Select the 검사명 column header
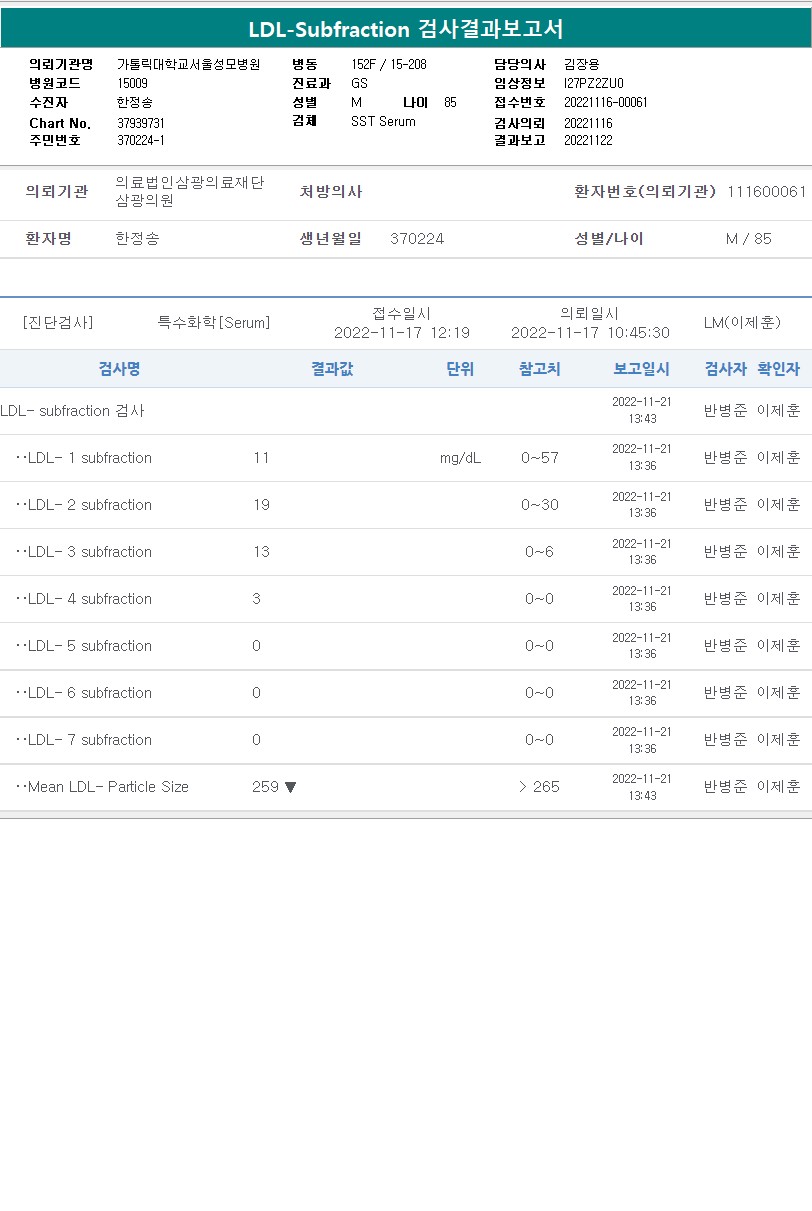The height and width of the screenshot is (1211, 812). (x=119, y=369)
